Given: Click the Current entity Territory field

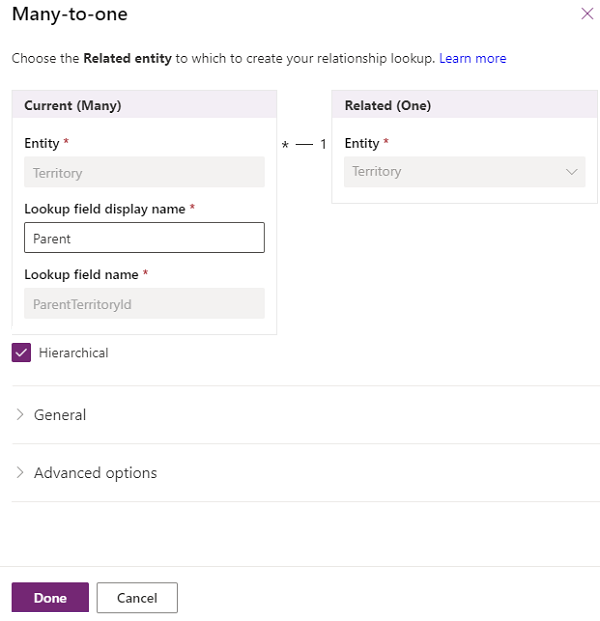Looking at the screenshot, I should [144, 173].
